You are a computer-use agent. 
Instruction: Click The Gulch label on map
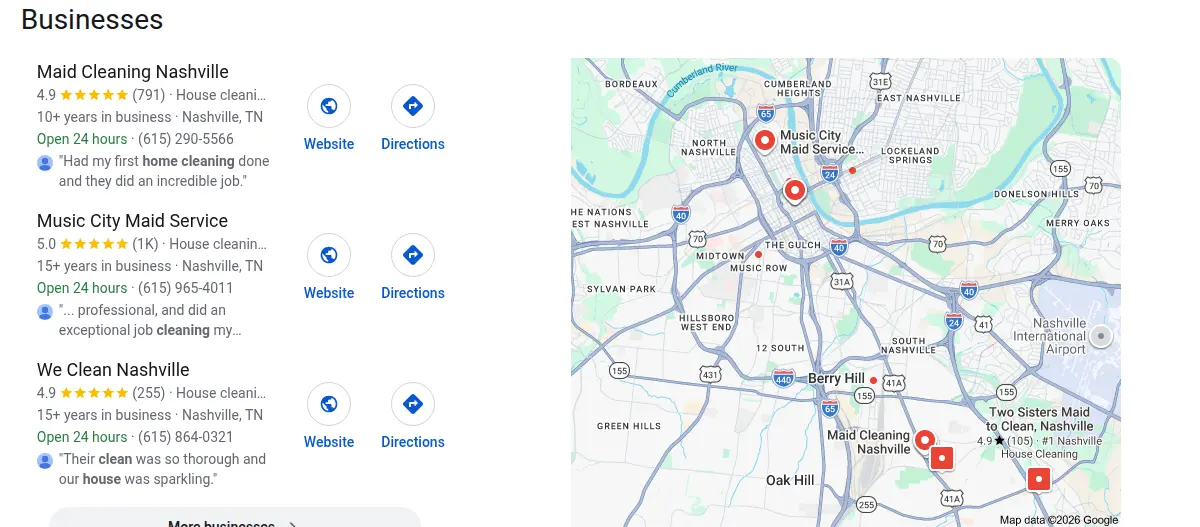click(793, 245)
